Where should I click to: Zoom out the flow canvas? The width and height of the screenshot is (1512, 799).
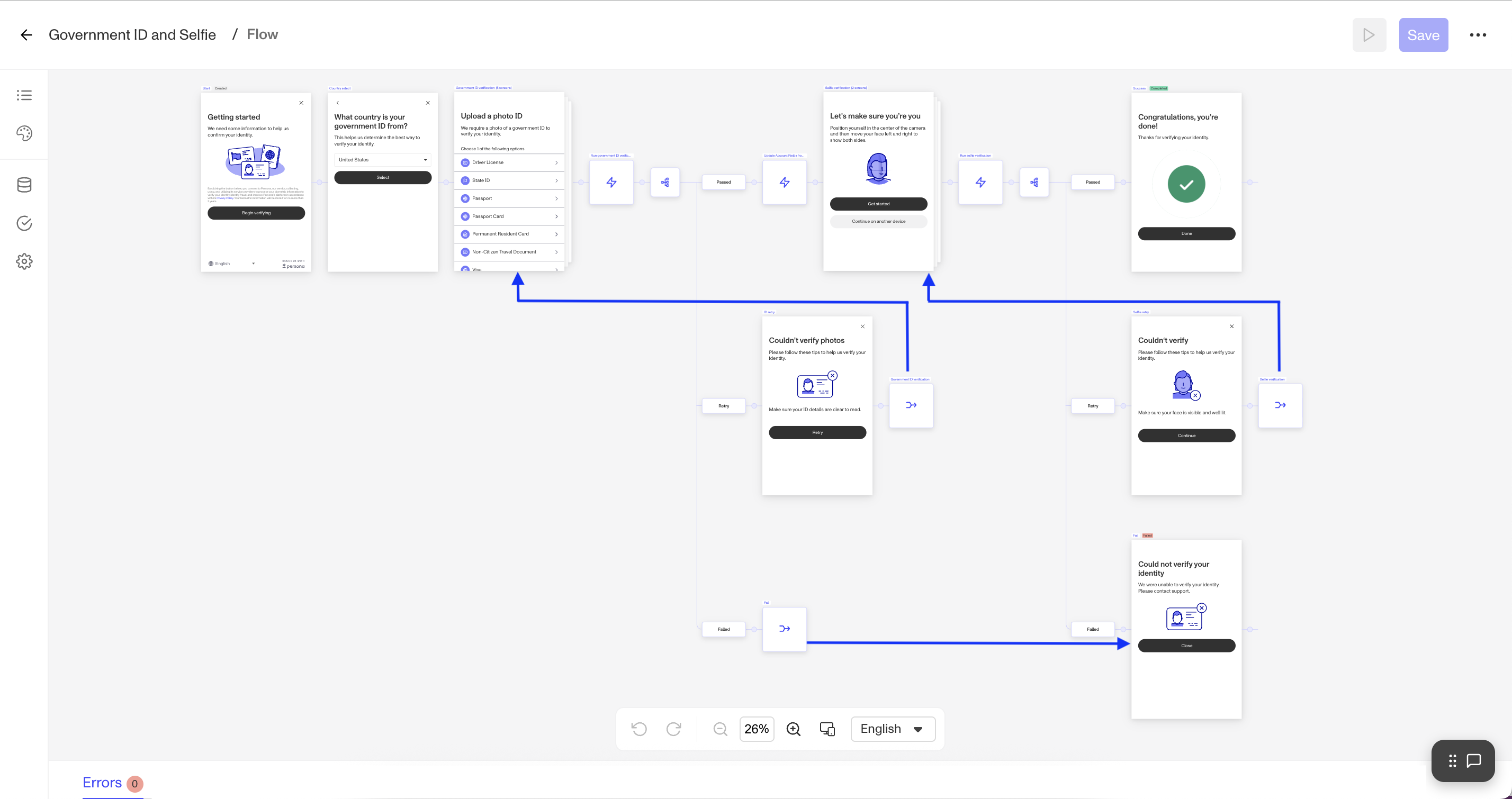click(x=720, y=729)
